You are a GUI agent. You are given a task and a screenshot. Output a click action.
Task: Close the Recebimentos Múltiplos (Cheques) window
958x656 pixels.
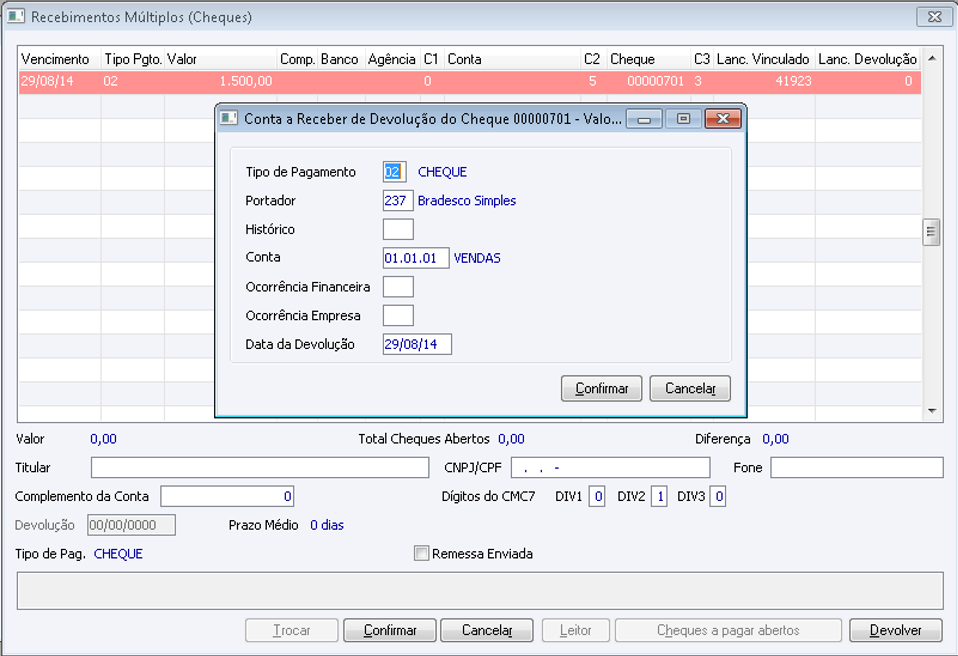click(934, 17)
